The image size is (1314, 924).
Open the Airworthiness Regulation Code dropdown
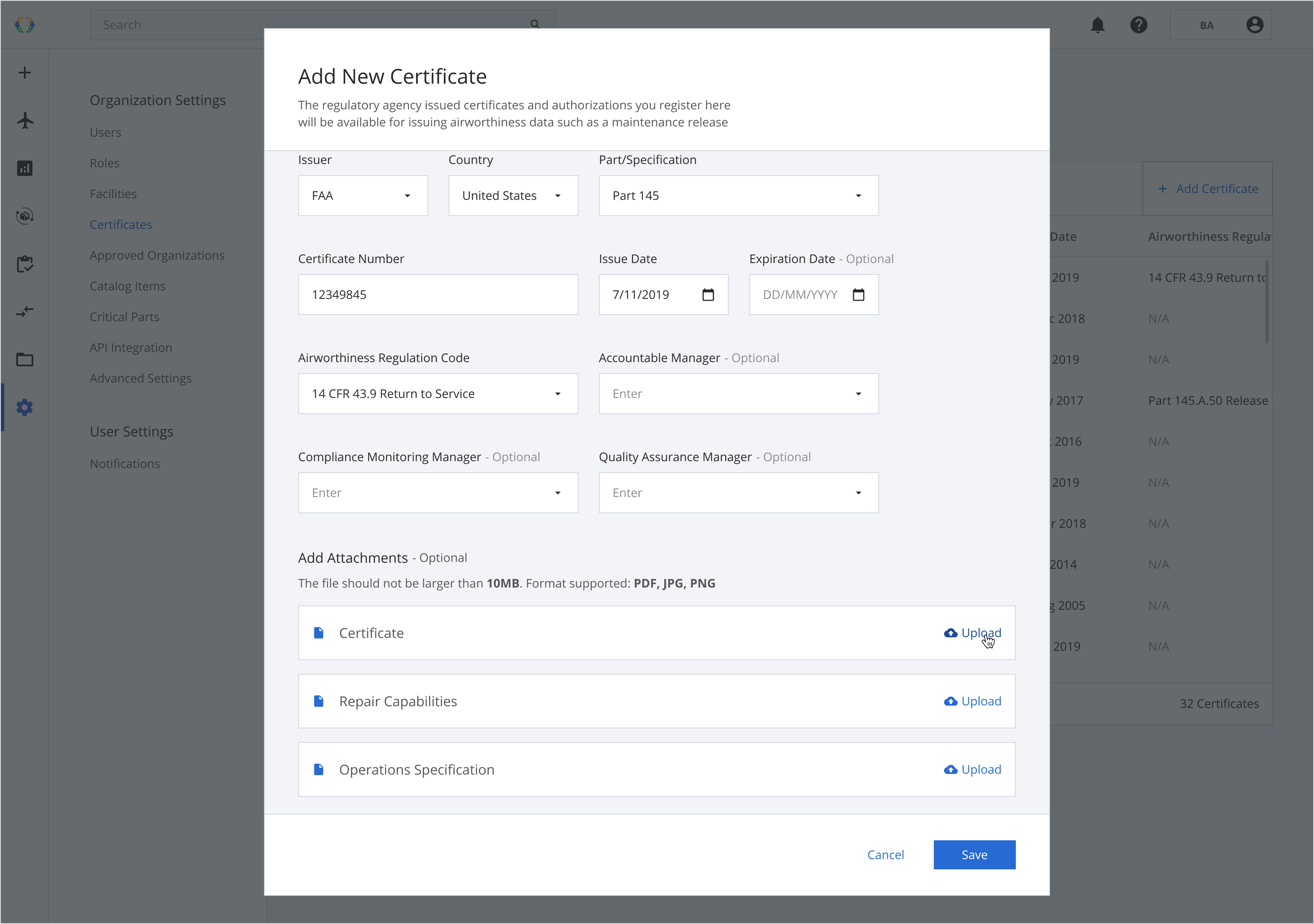tap(438, 394)
